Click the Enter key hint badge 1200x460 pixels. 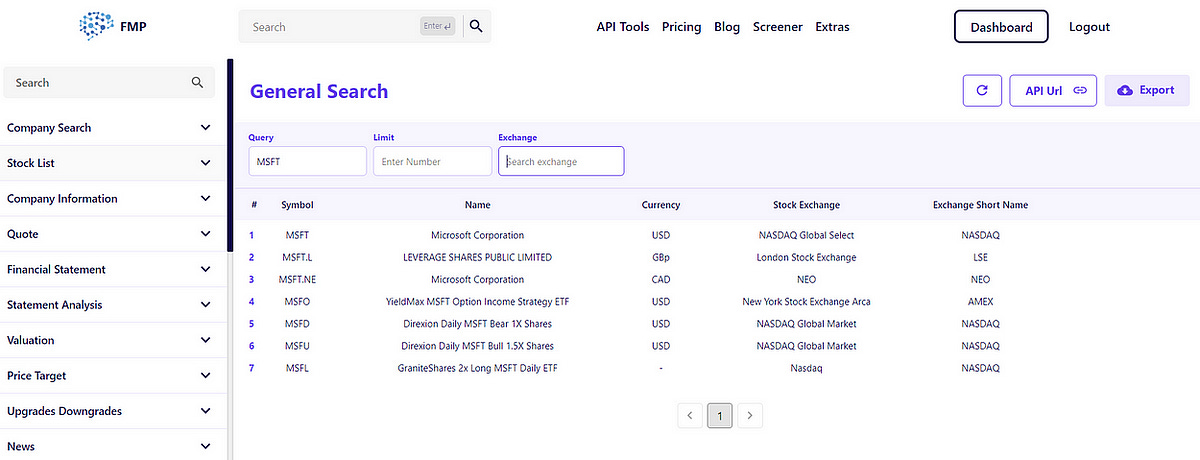(x=439, y=27)
